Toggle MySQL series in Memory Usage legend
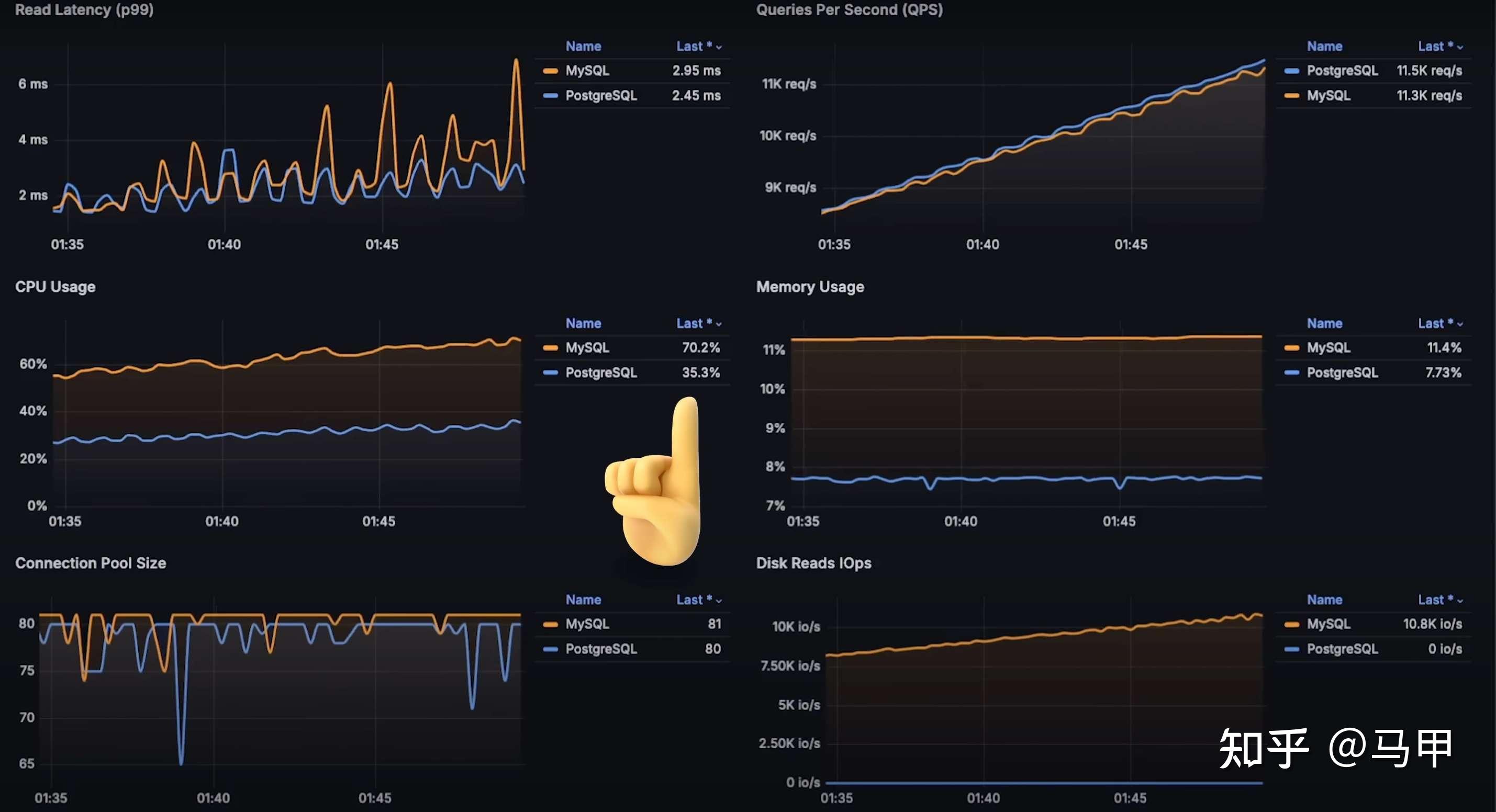1496x812 pixels. click(x=1328, y=348)
